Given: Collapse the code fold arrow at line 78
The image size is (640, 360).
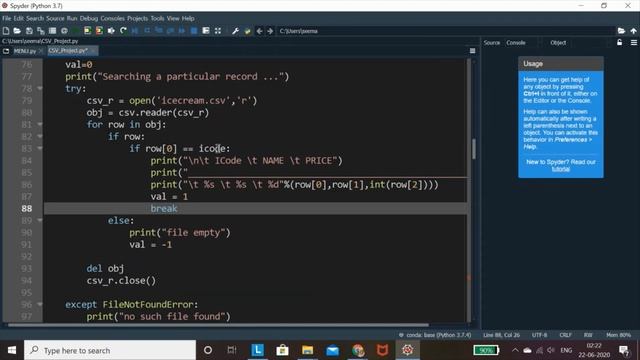Looking at the screenshot, I should pos(40,88).
